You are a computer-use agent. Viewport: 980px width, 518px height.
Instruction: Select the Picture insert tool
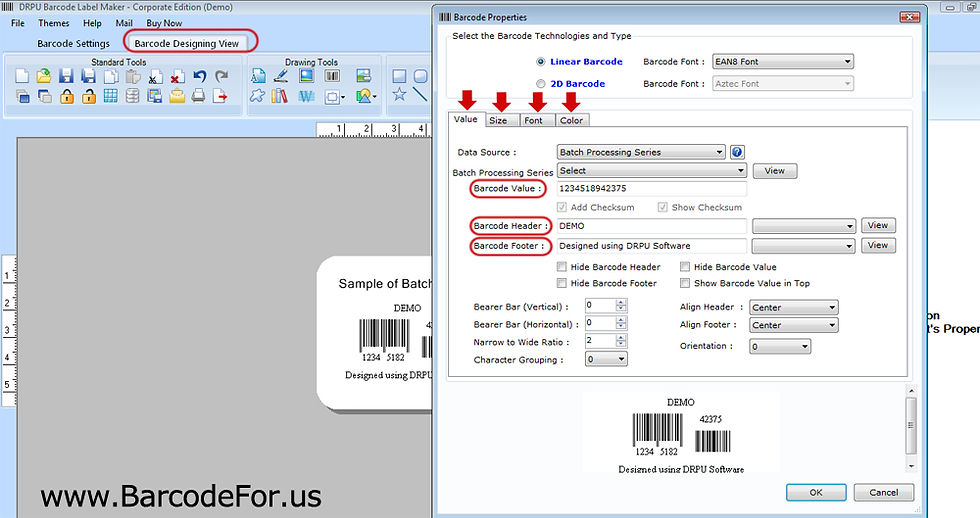[x=306, y=76]
